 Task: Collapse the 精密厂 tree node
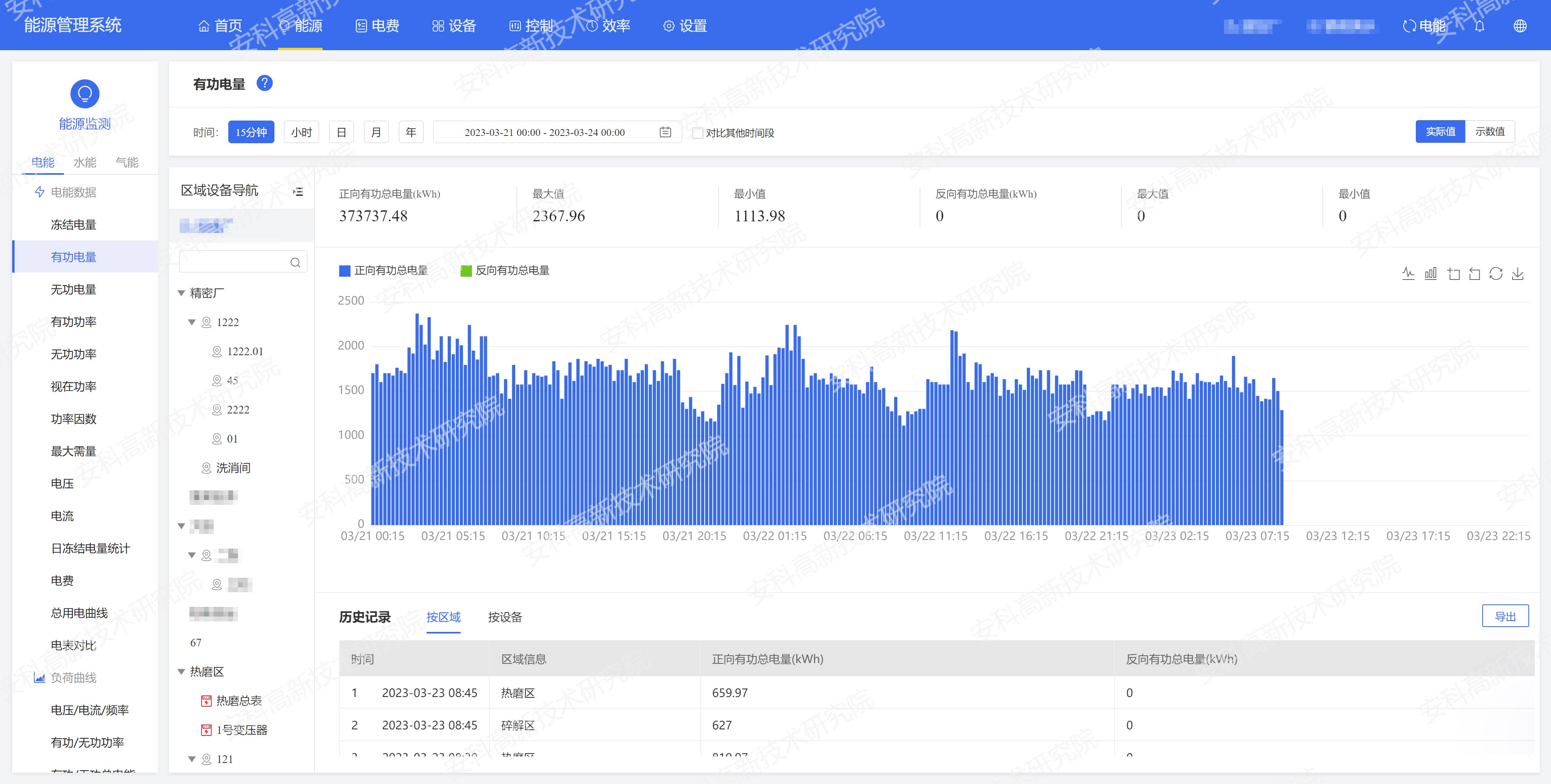[181, 293]
